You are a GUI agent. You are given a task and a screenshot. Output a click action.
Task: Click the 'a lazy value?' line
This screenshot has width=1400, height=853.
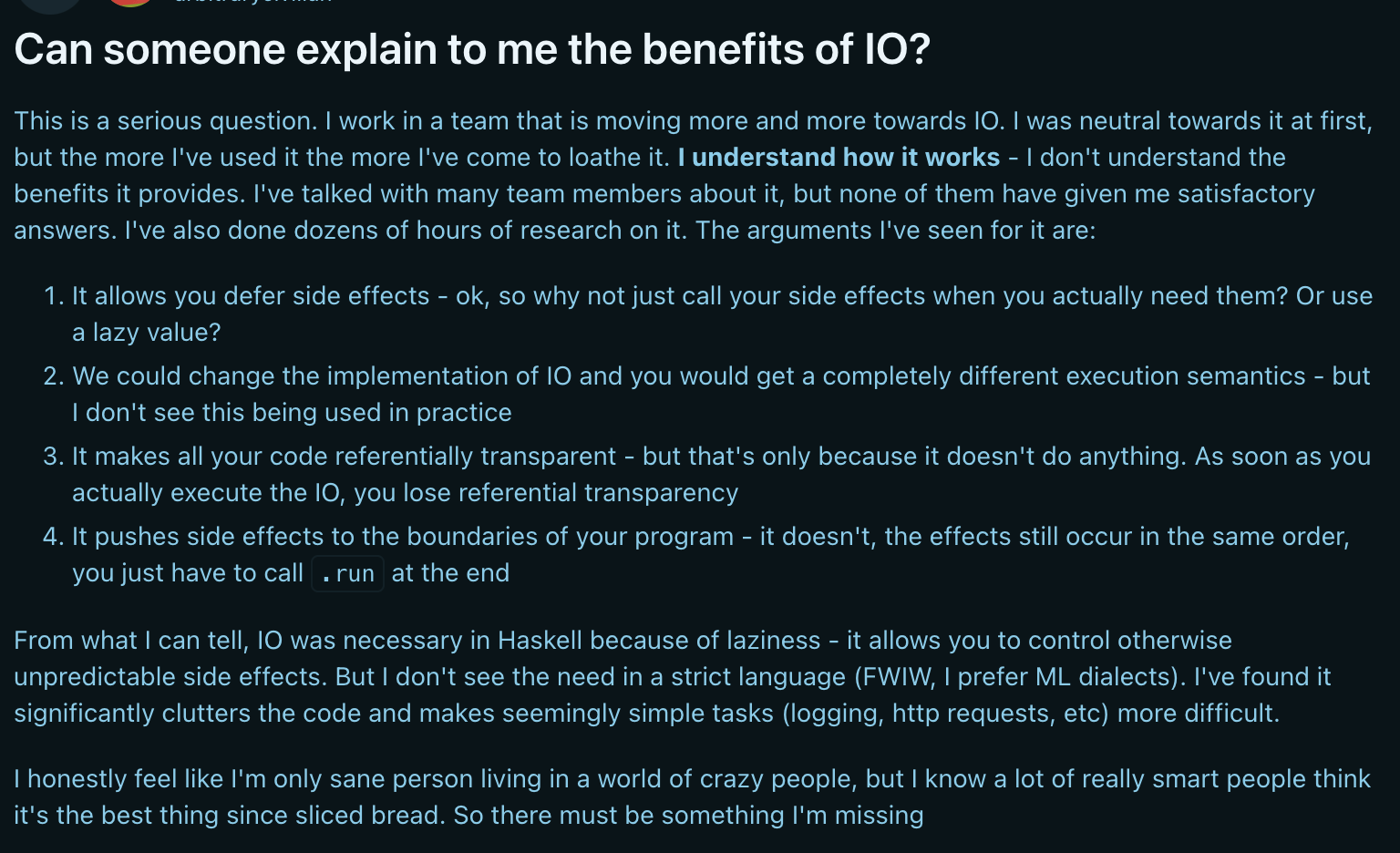pyautogui.click(x=147, y=332)
